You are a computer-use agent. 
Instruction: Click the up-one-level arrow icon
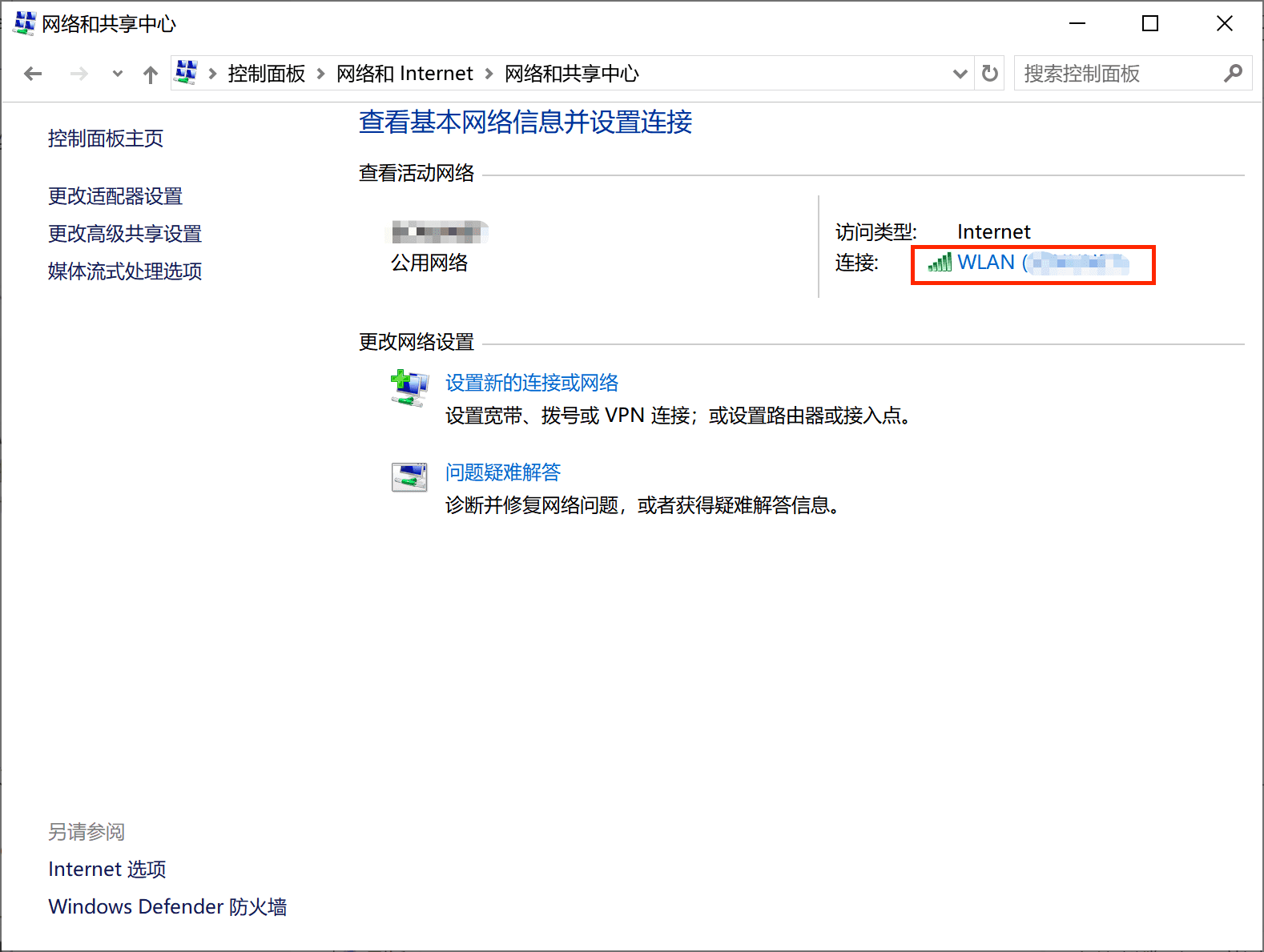click(x=150, y=74)
